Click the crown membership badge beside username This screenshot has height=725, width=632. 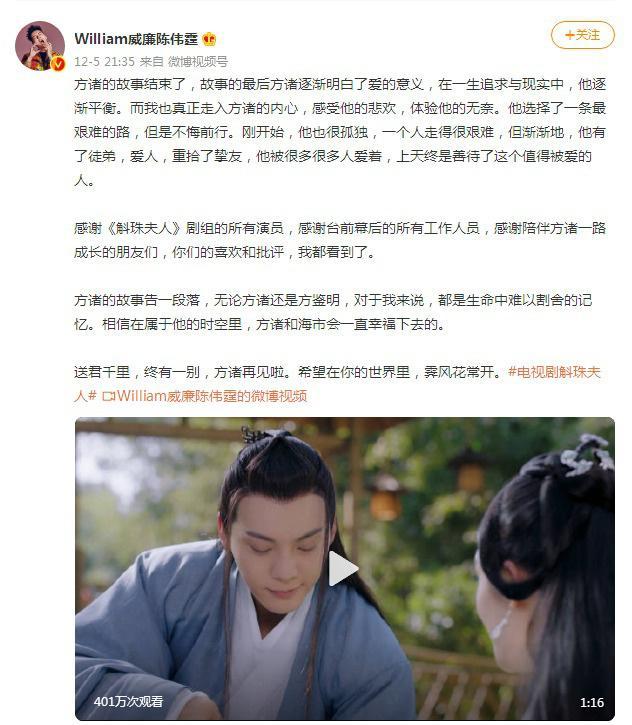point(209,39)
